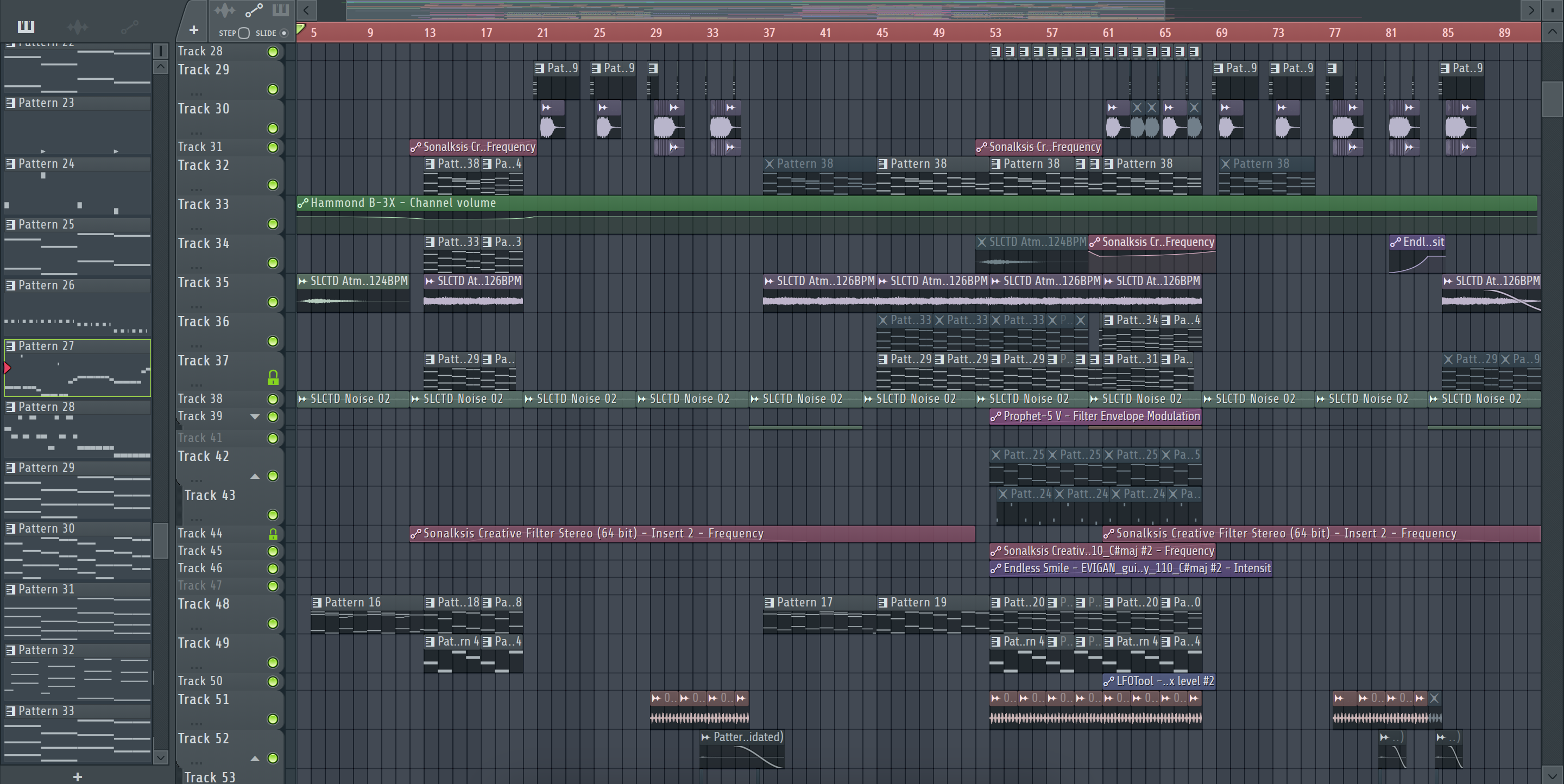Toggle SLIDE mode radio button
The image size is (1564, 784).
click(283, 33)
